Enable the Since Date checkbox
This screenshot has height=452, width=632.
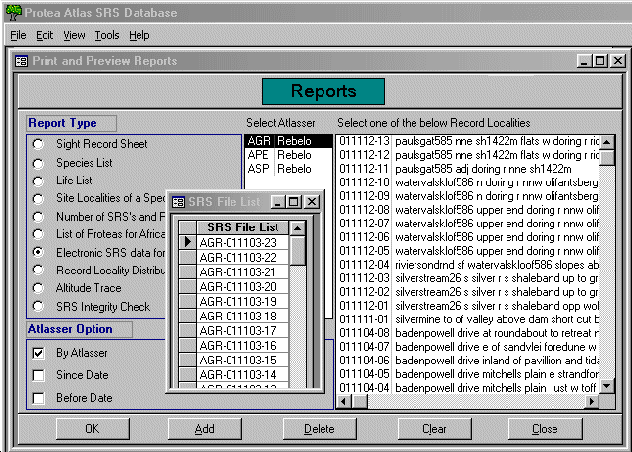pyautogui.click(x=38, y=375)
